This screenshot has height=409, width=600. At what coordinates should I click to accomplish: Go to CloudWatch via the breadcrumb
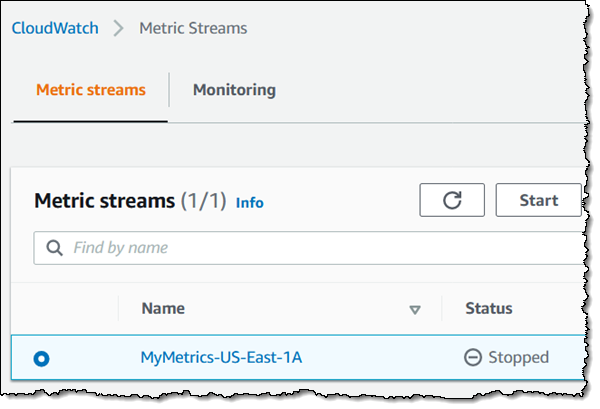pyautogui.click(x=55, y=28)
